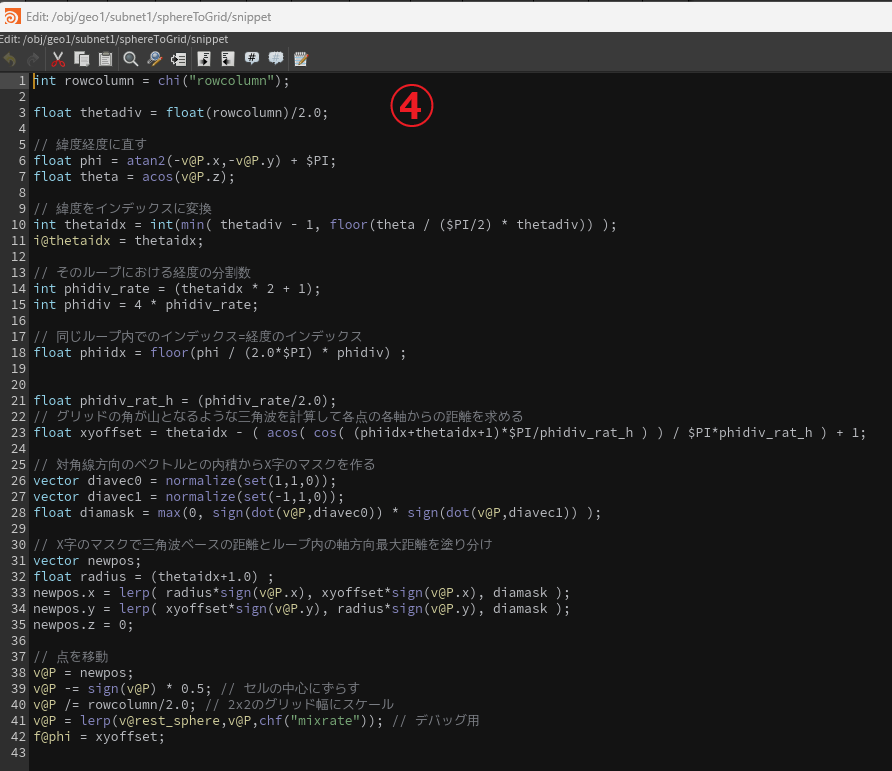Click the path label below the title bar
This screenshot has height=771, width=892.
click(x=114, y=39)
